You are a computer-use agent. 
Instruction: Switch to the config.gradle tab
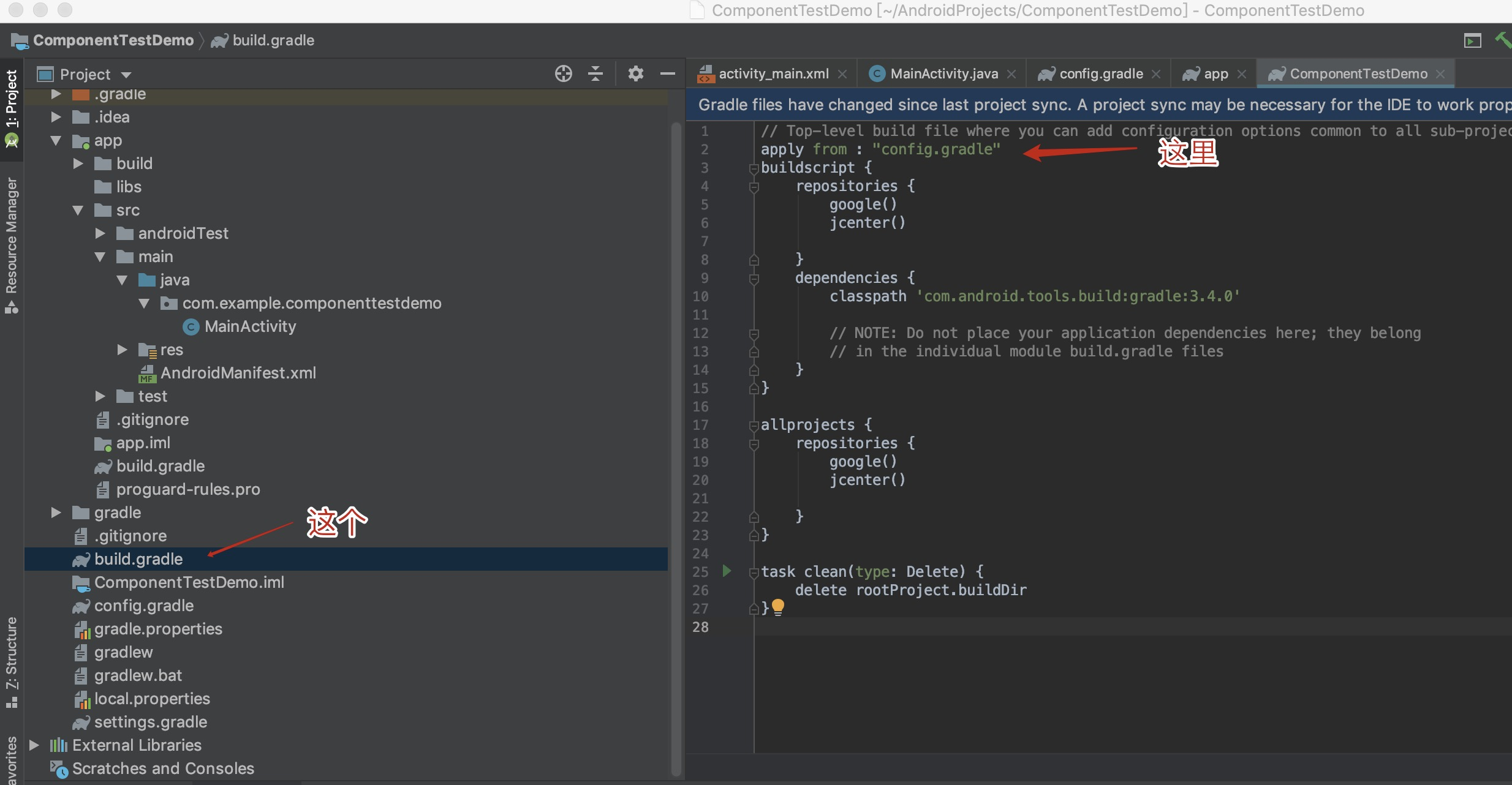coord(1100,74)
